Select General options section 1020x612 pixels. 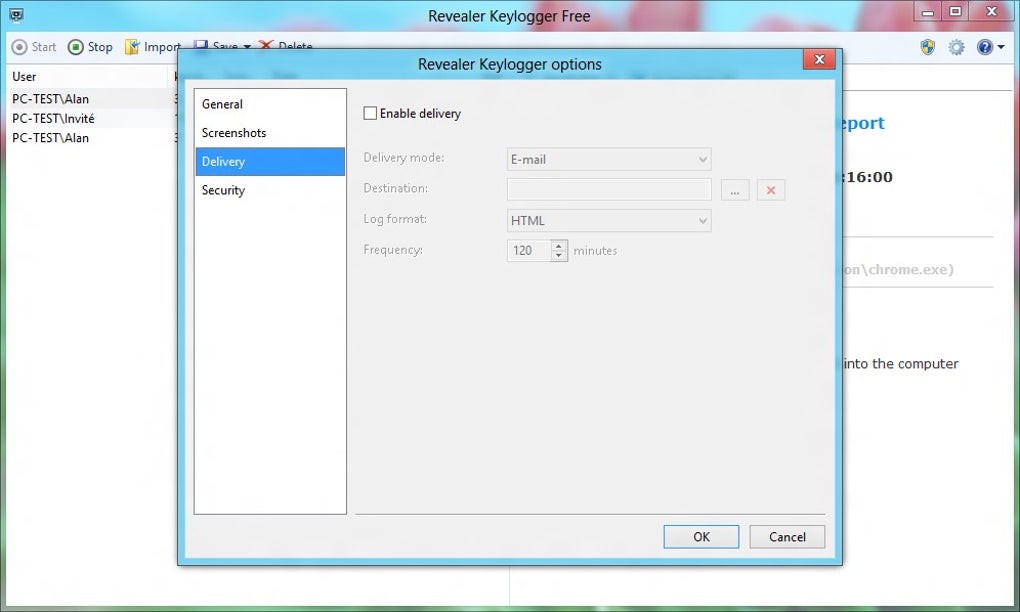click(270, 104)
